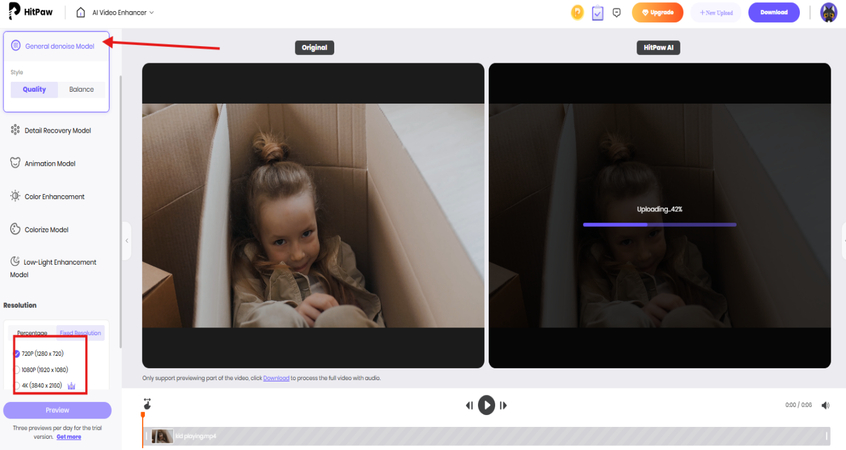Click the orange timeline playhead
The height and width of the screenshot is (450, 846).
click(143, 429)
